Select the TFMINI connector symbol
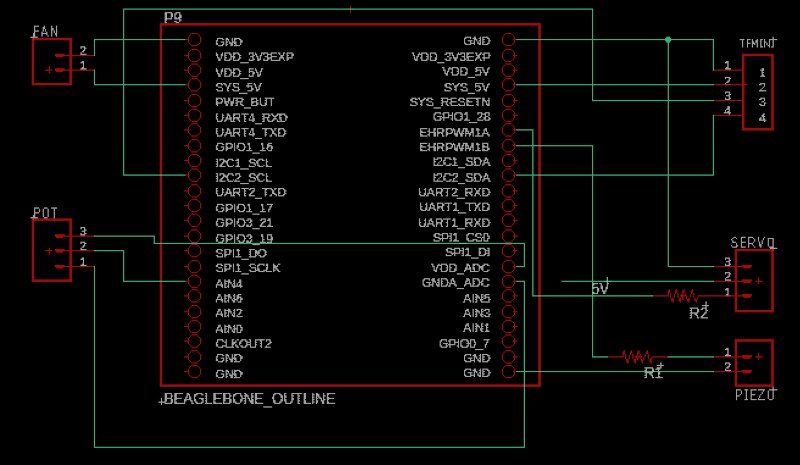 click(x=757, y=92)
